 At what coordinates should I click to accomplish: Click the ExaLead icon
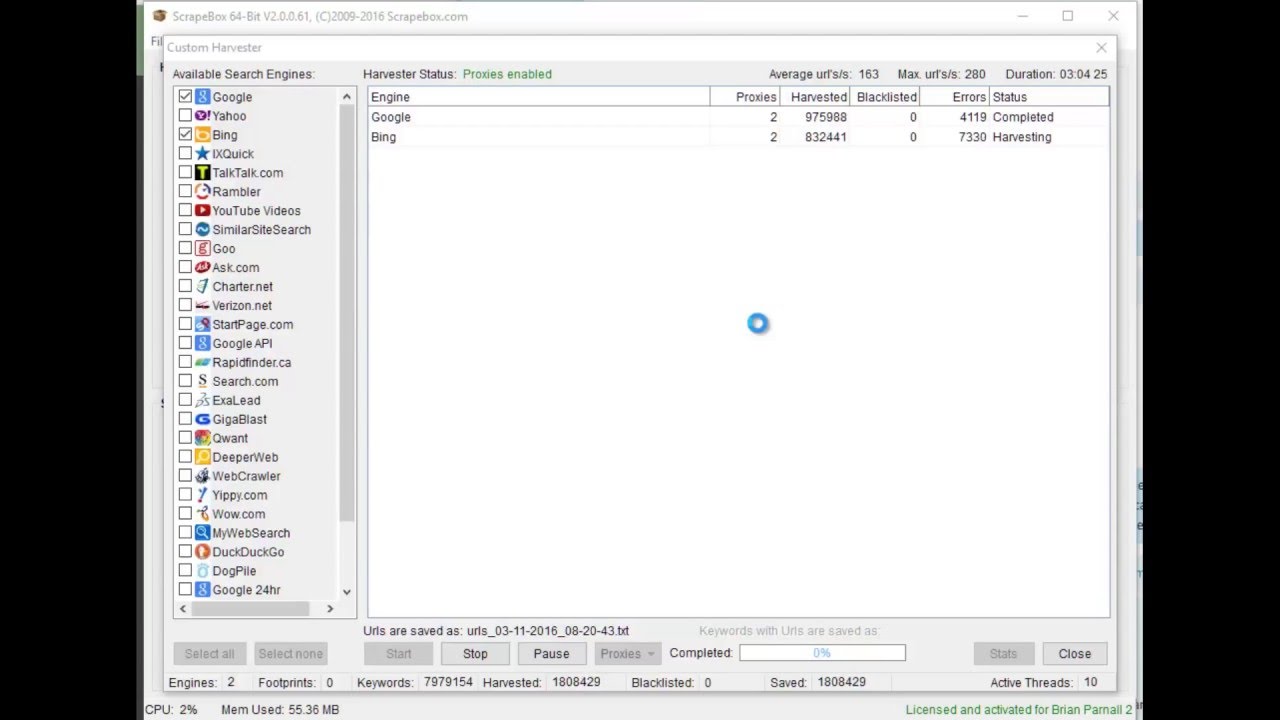tap(202, 401)
